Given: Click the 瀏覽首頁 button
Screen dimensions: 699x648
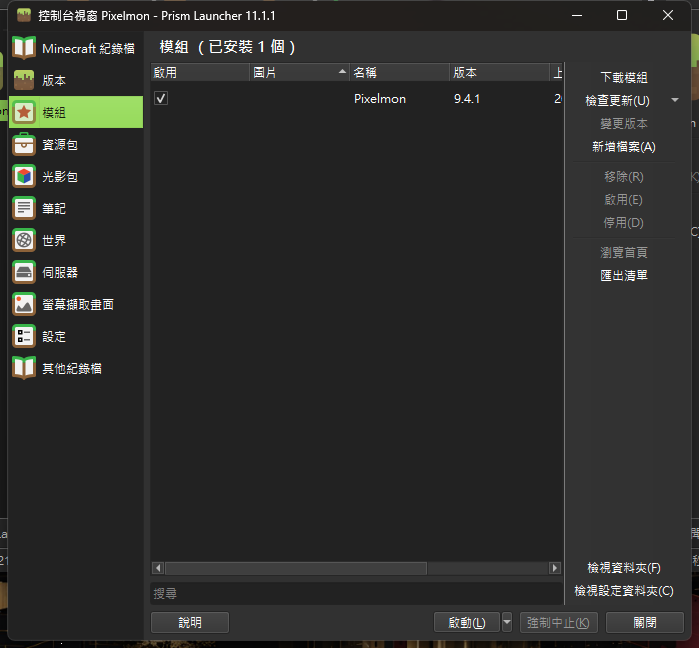Looking at the screenshot, I should pyautogui.click(x=624, y=252).
